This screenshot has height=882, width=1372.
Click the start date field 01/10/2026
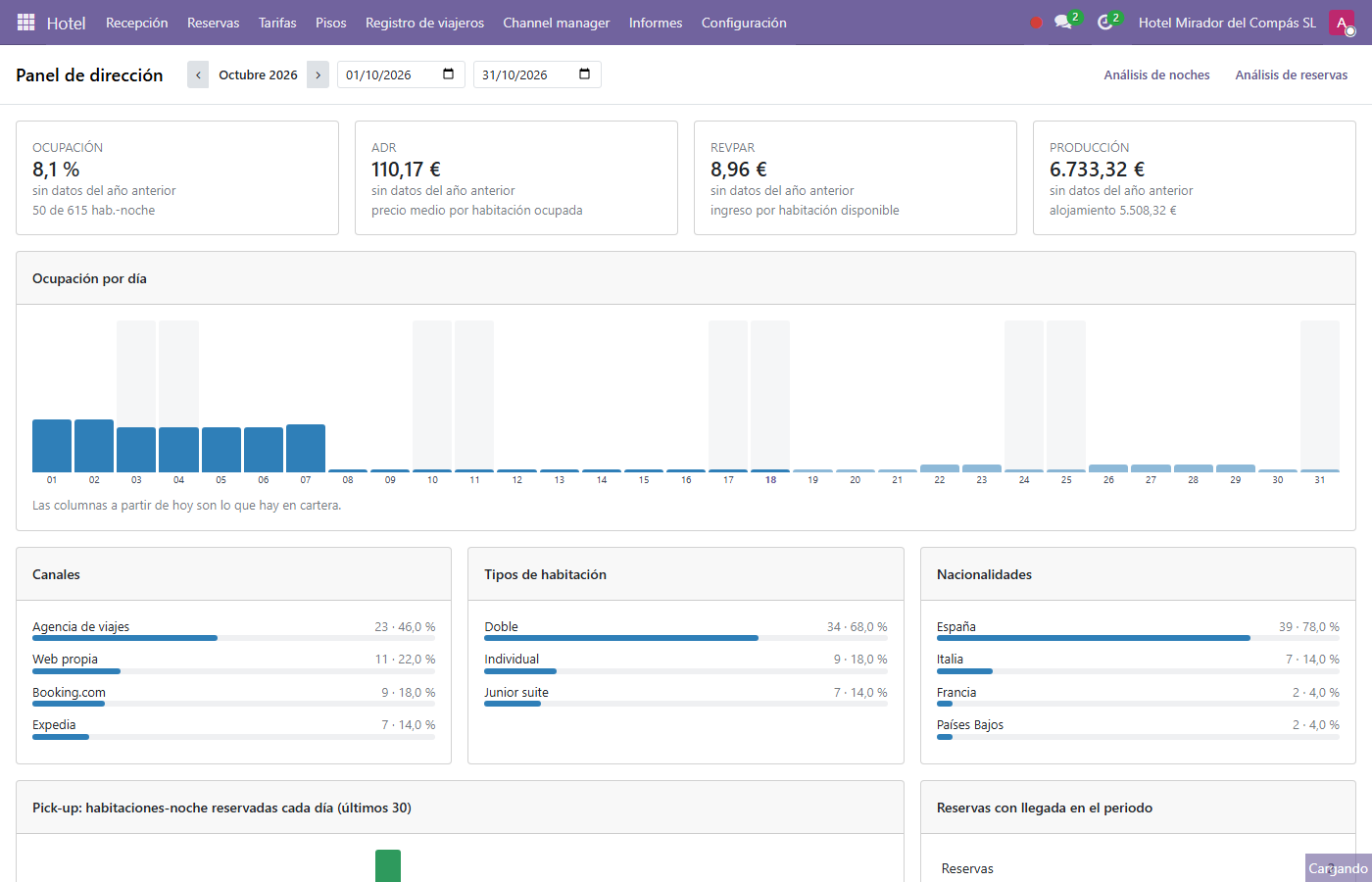coord(400,74)
